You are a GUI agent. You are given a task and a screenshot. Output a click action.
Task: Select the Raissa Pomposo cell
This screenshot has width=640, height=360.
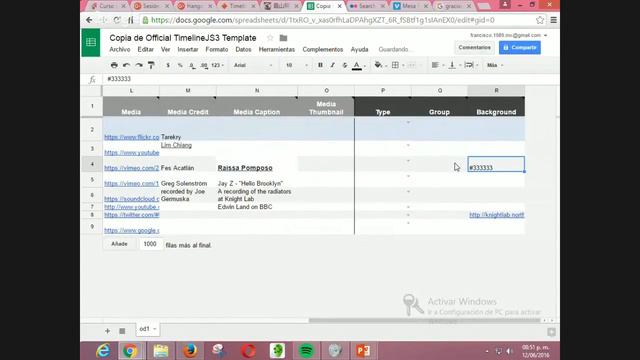pos(257,164)
